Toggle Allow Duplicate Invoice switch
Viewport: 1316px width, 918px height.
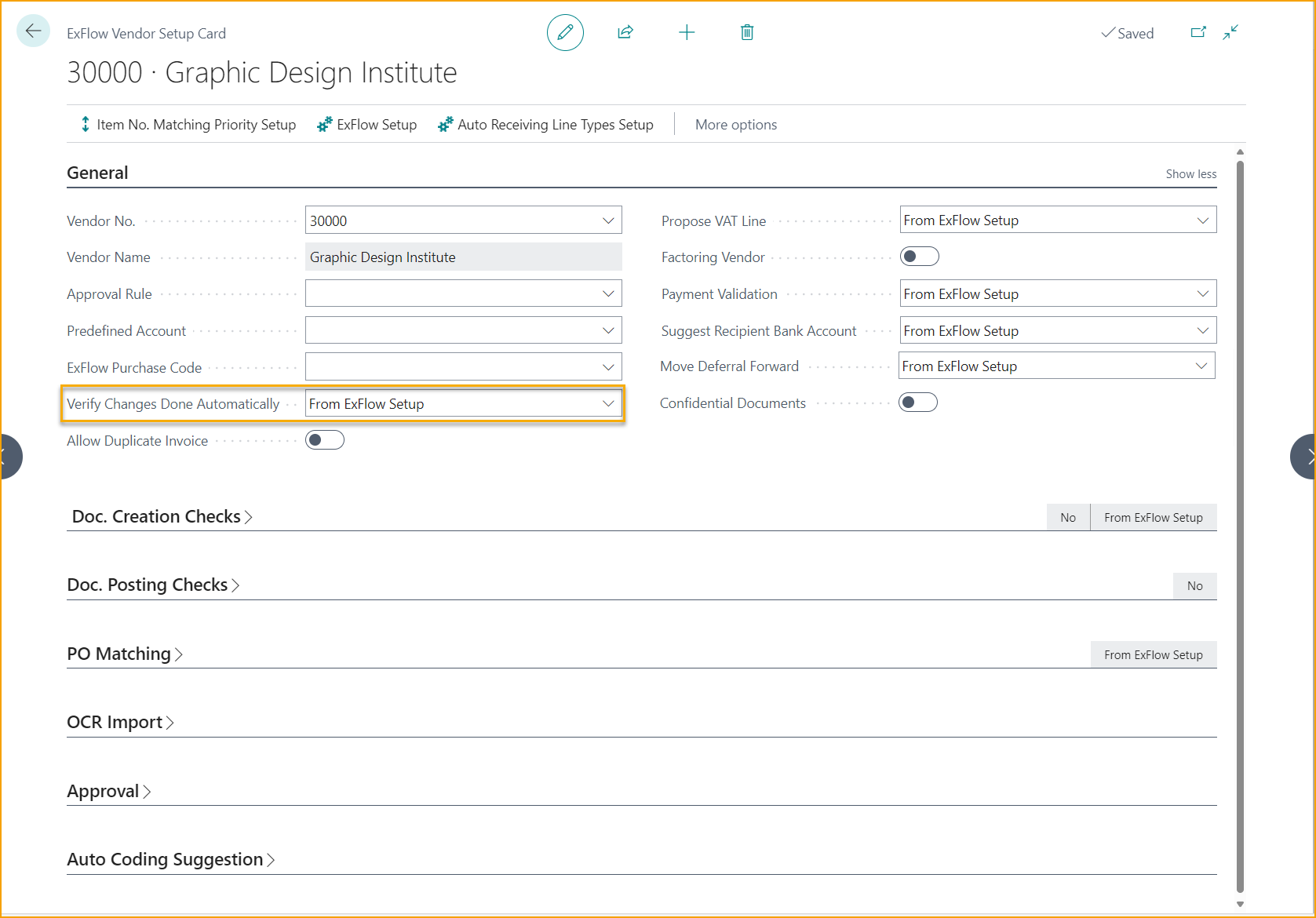pos(325,440)
